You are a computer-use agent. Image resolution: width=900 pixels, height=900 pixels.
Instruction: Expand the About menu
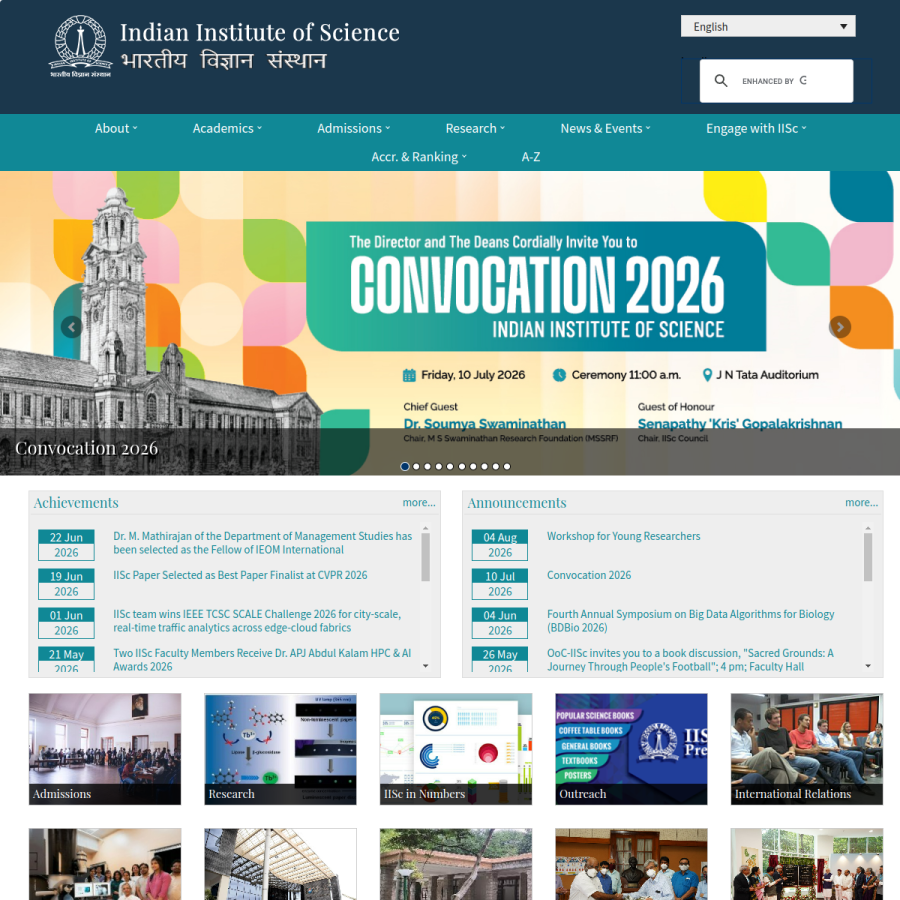tap(116, 128)
